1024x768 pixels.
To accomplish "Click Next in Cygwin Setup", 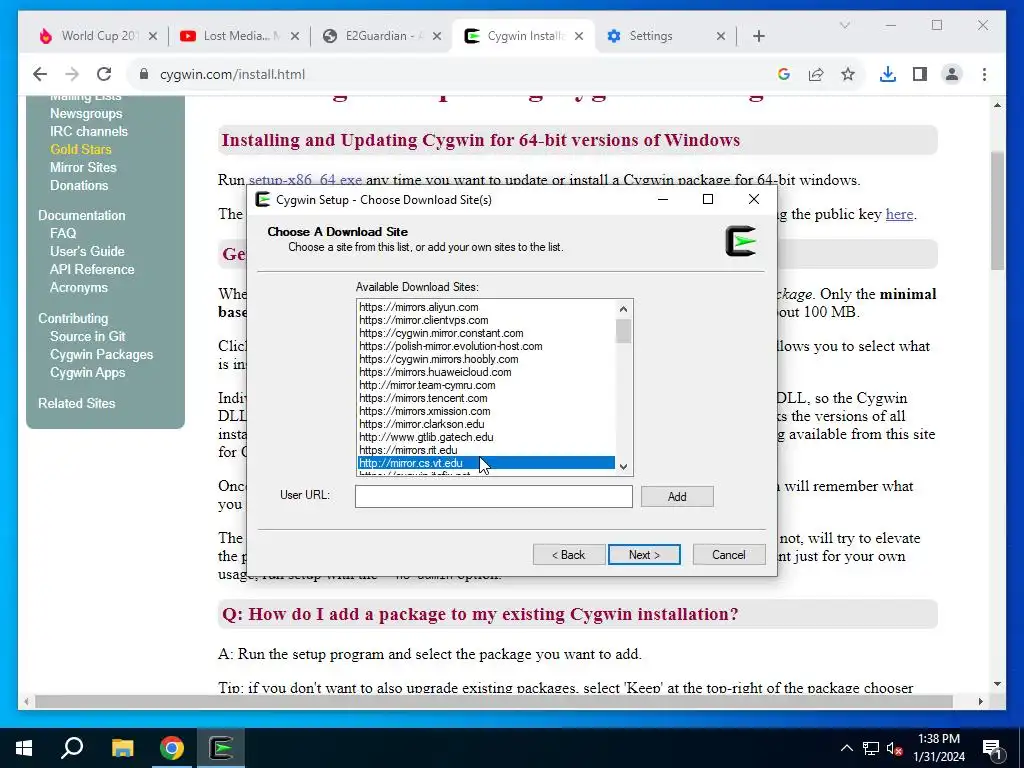I will [x=644, y=554].
